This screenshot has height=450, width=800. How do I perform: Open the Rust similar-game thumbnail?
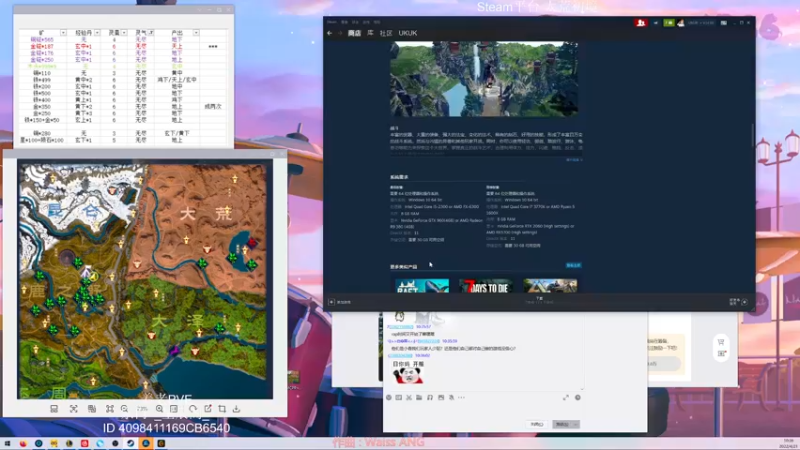click(x=422, y=285)
